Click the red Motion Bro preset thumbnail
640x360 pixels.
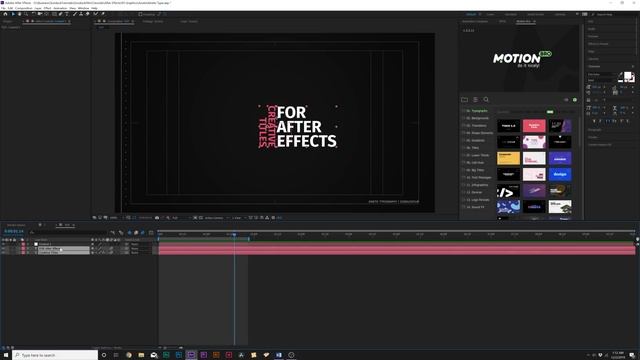[x=534, y=126]
